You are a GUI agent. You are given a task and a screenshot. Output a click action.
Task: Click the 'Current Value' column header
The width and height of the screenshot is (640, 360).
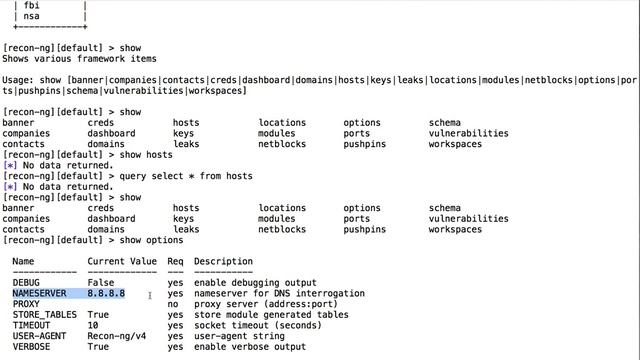[x=122, y=261]
